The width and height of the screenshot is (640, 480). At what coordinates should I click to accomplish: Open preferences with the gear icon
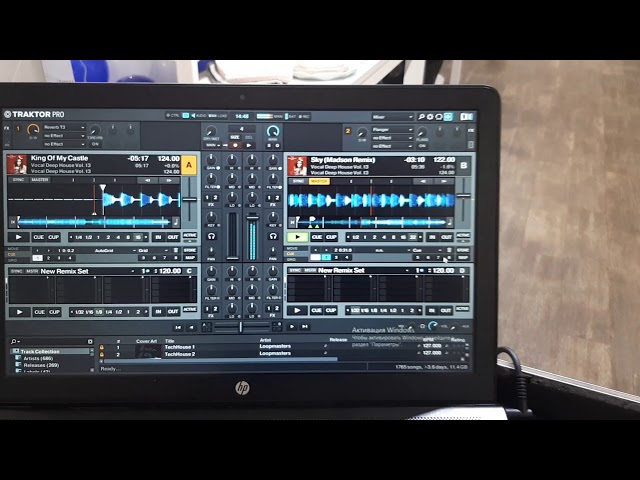(430, 117)
